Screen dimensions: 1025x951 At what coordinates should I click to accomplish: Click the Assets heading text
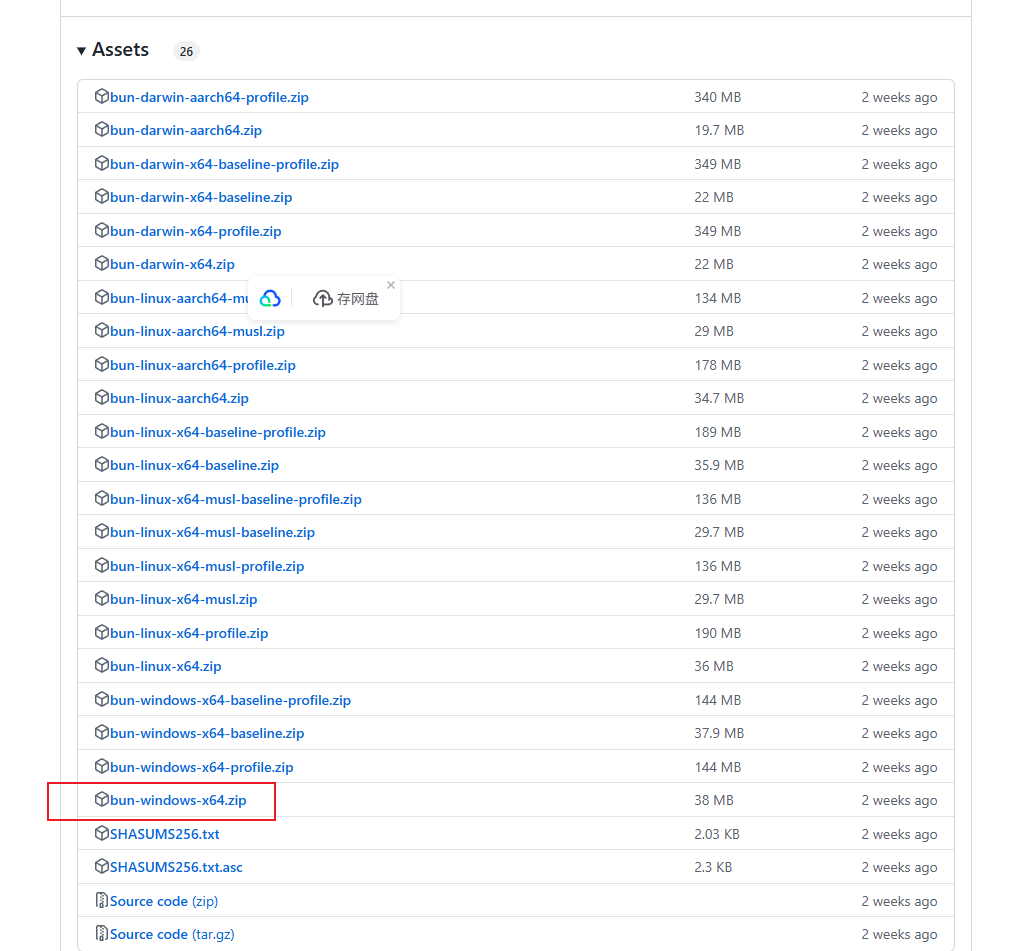(x=120, y=50)
